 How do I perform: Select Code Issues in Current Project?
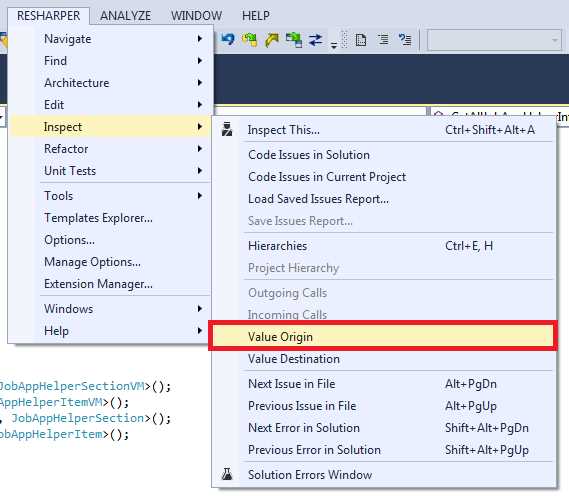pos(384,177)
